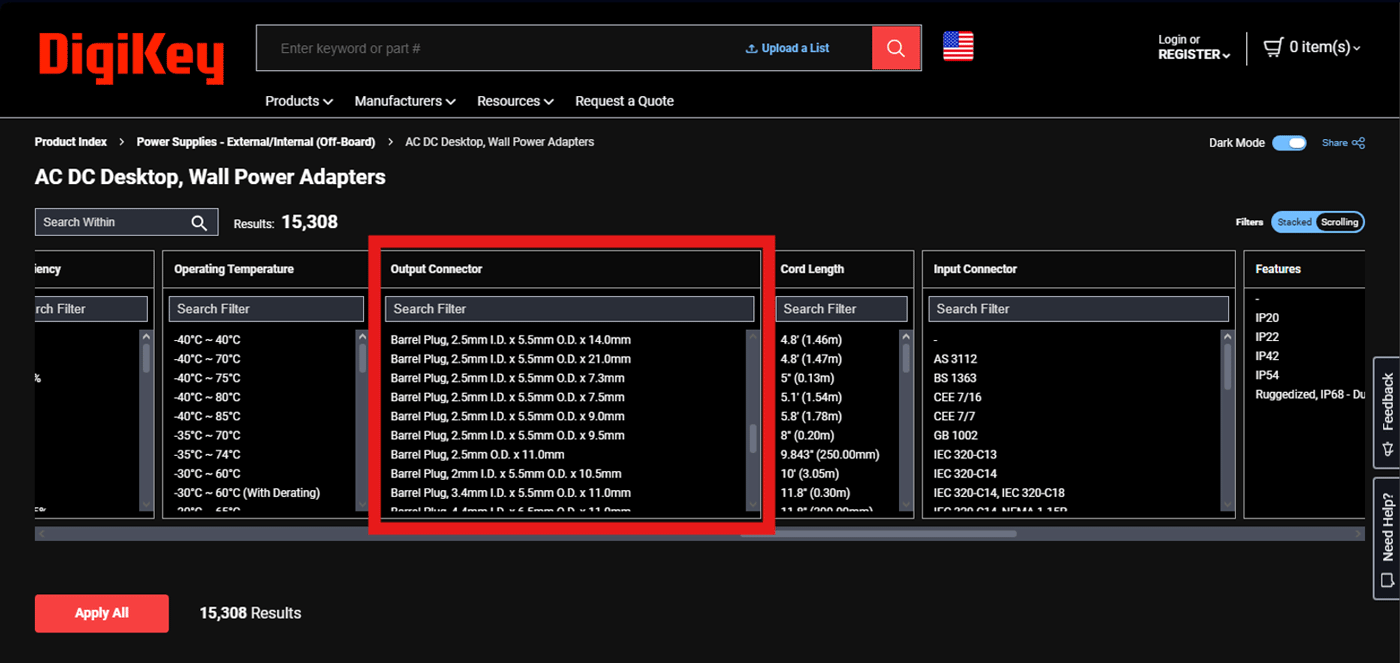
Task: Click Output Connector Search Filter field
Action: pos(570,309)
